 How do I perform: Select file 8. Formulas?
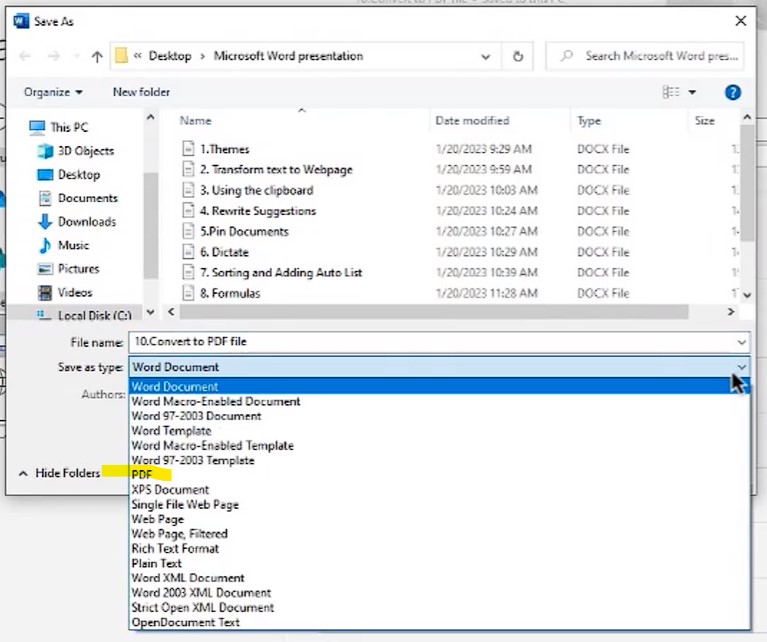click(x=221, y=293)
